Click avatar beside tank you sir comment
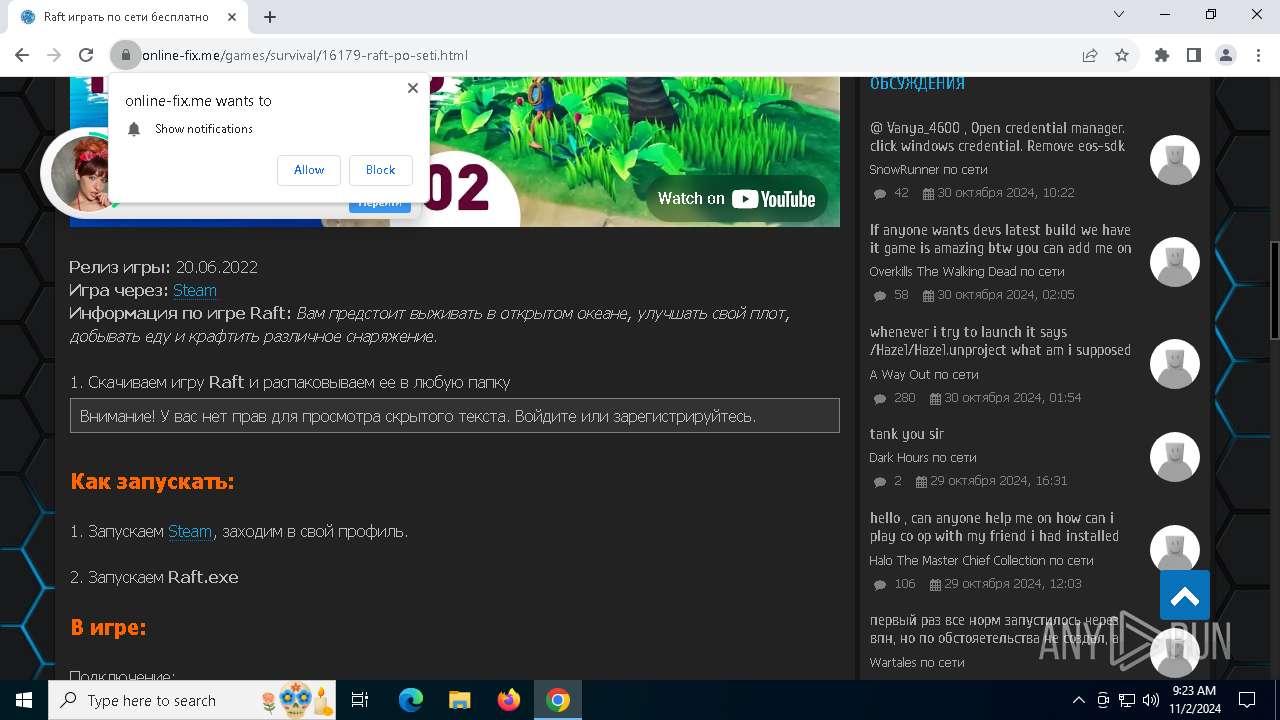1280x720 pixels. tap(1174, 457)
